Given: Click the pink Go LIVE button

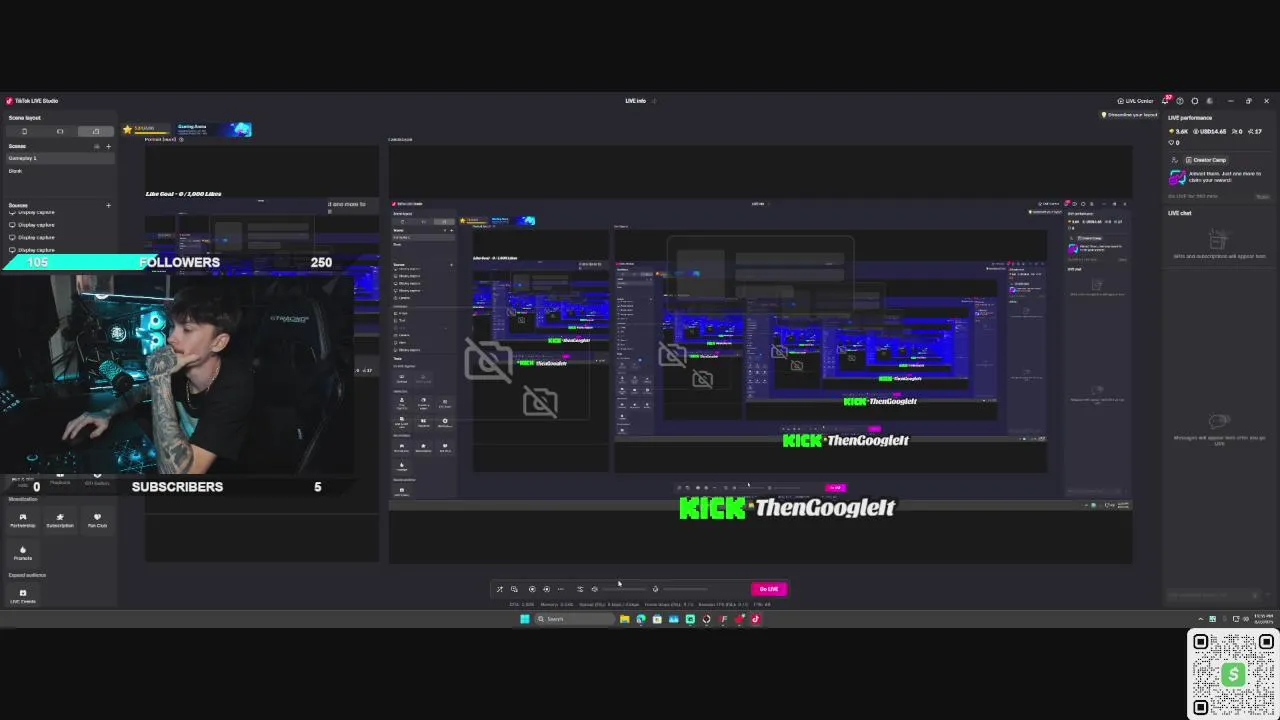Looking at the screenshot, I should coord(768,589).
